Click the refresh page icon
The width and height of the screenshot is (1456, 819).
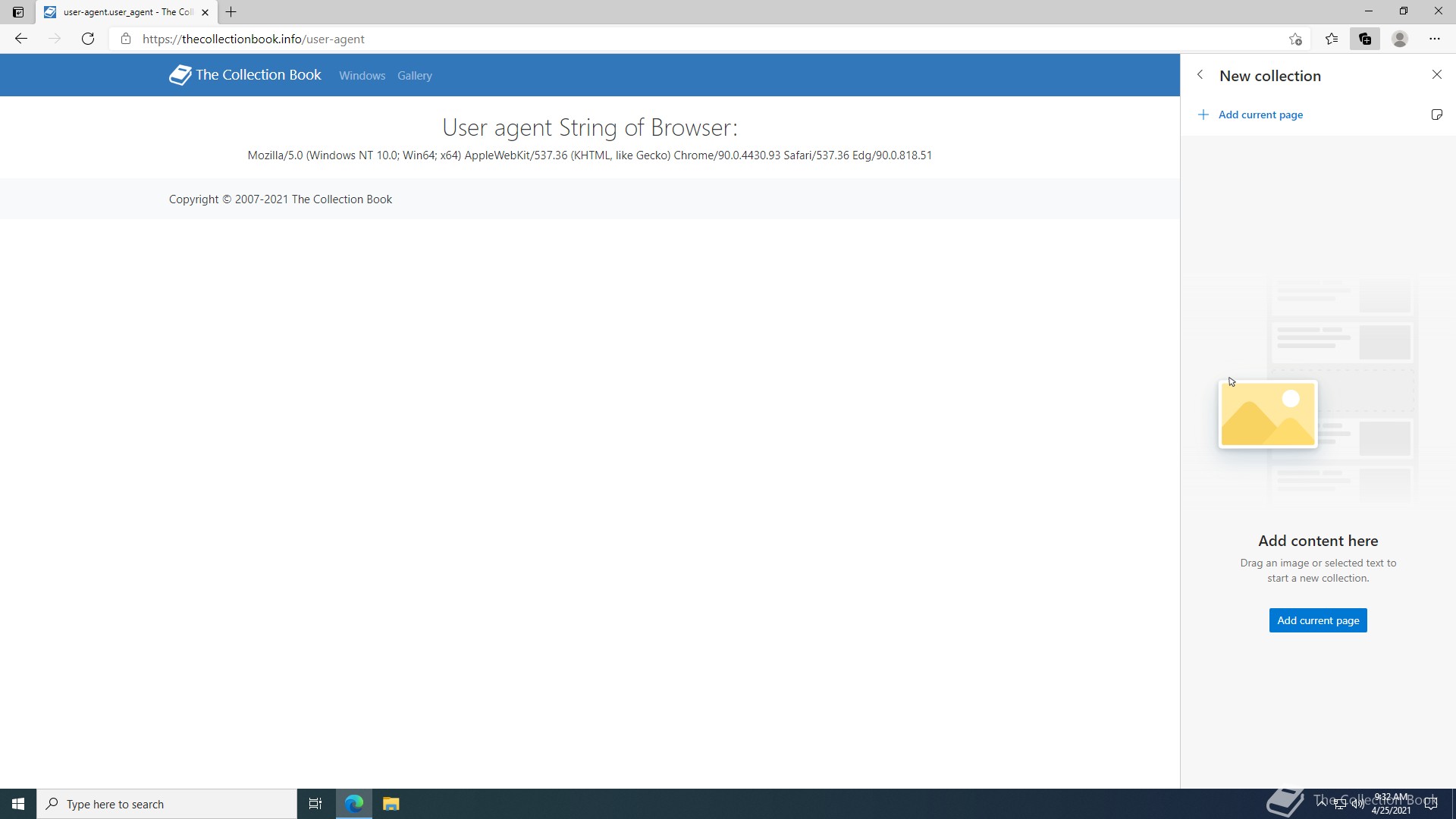[x=88, y=39]
